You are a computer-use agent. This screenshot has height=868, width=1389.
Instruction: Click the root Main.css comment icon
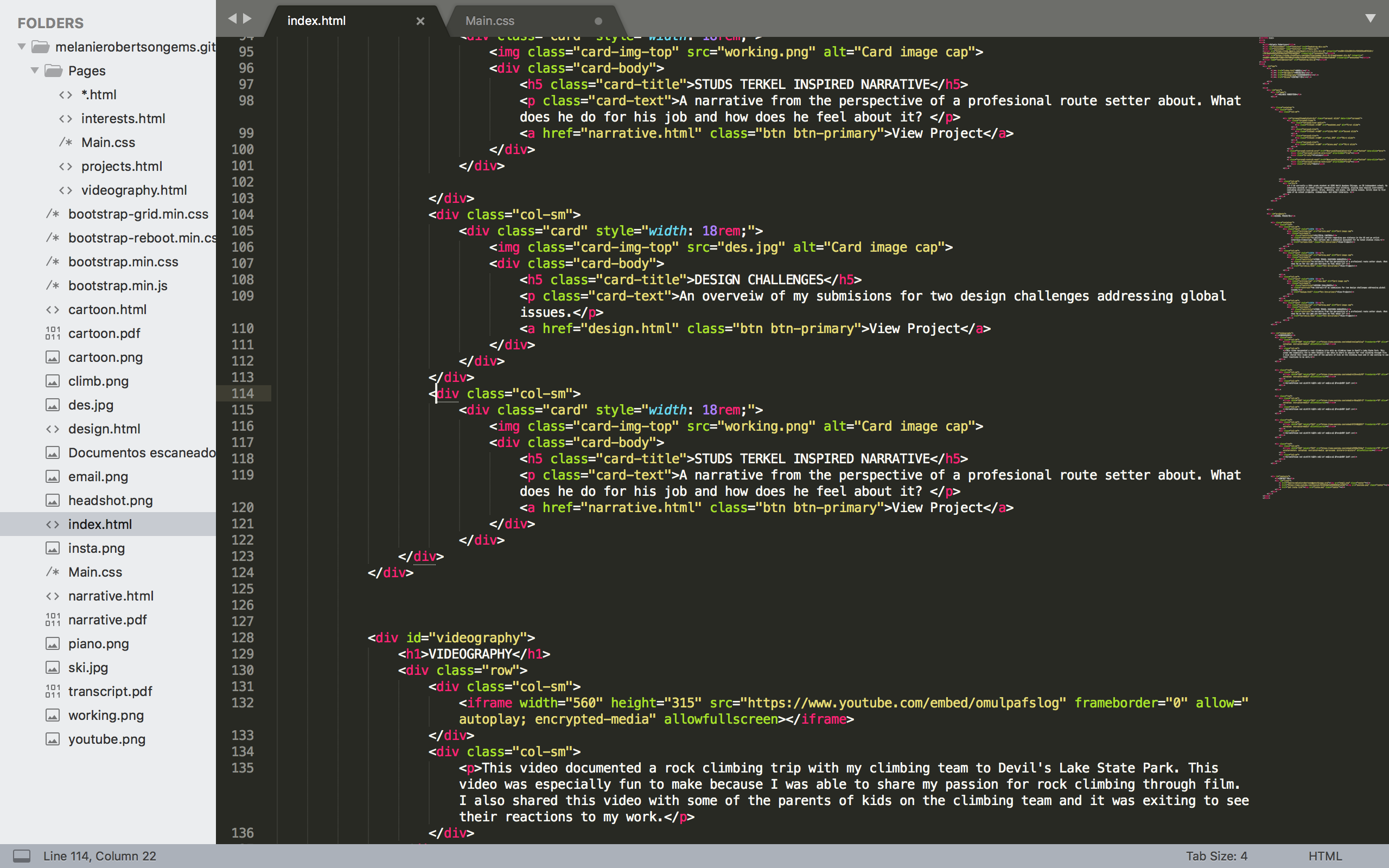click(x=53, y=572)
